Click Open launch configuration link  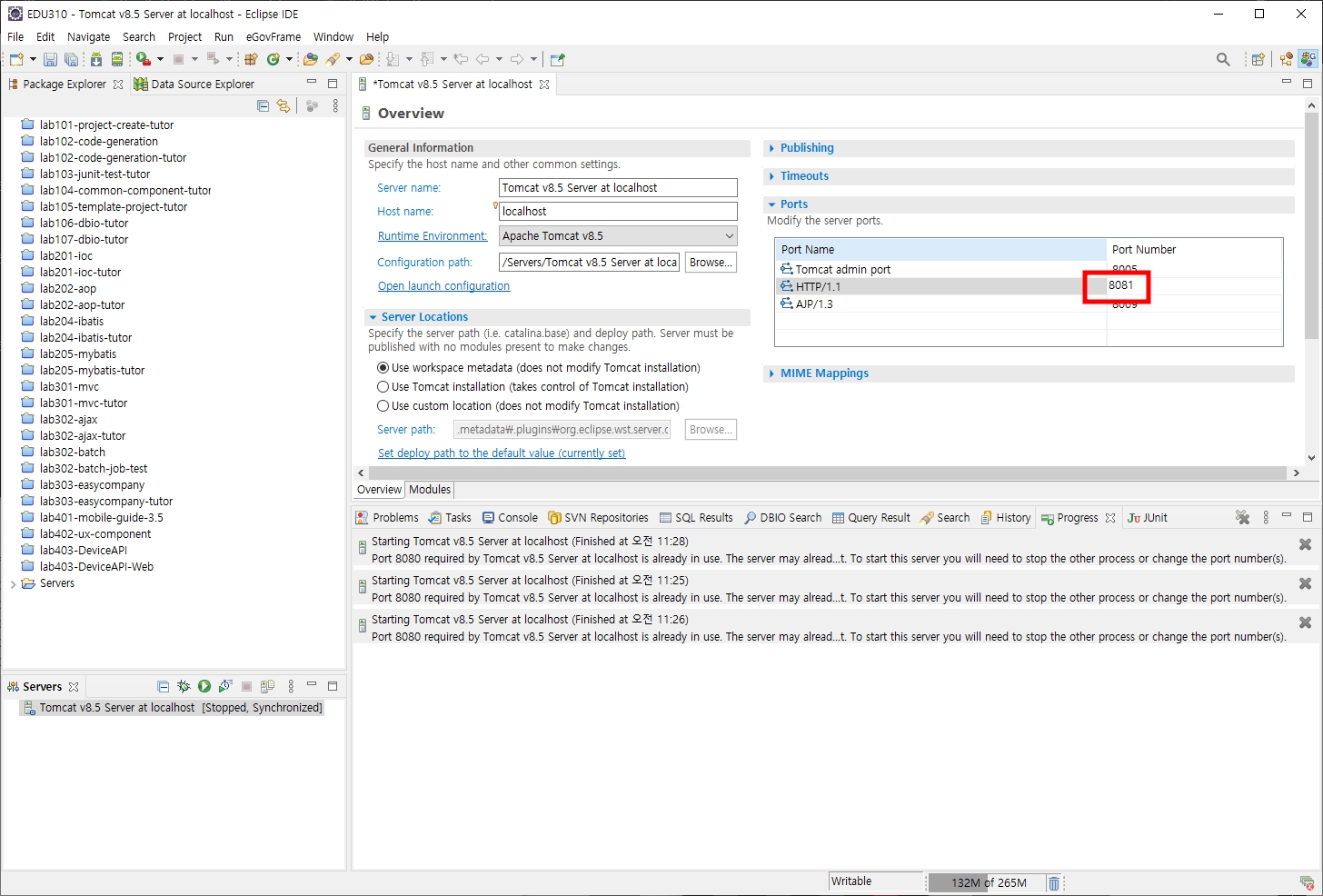click(443, 286)
